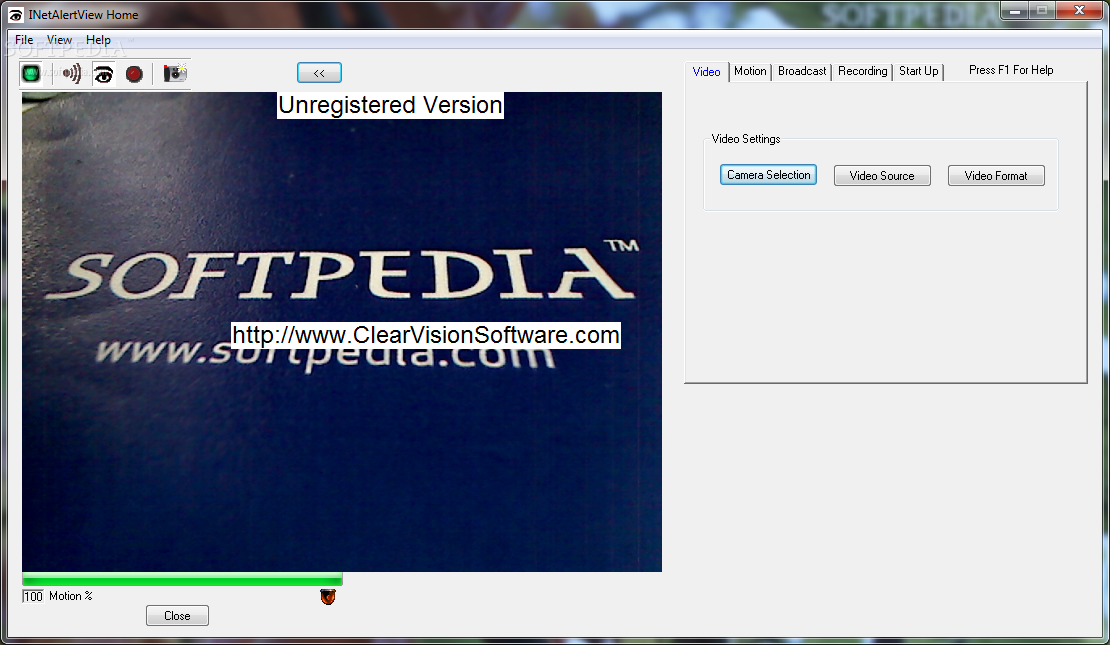Image resolution: width=1110 pixels, height=645 pixels.
Task: Click the Camera Selection button
Action: pyautogui.click(x=768, y=175)
